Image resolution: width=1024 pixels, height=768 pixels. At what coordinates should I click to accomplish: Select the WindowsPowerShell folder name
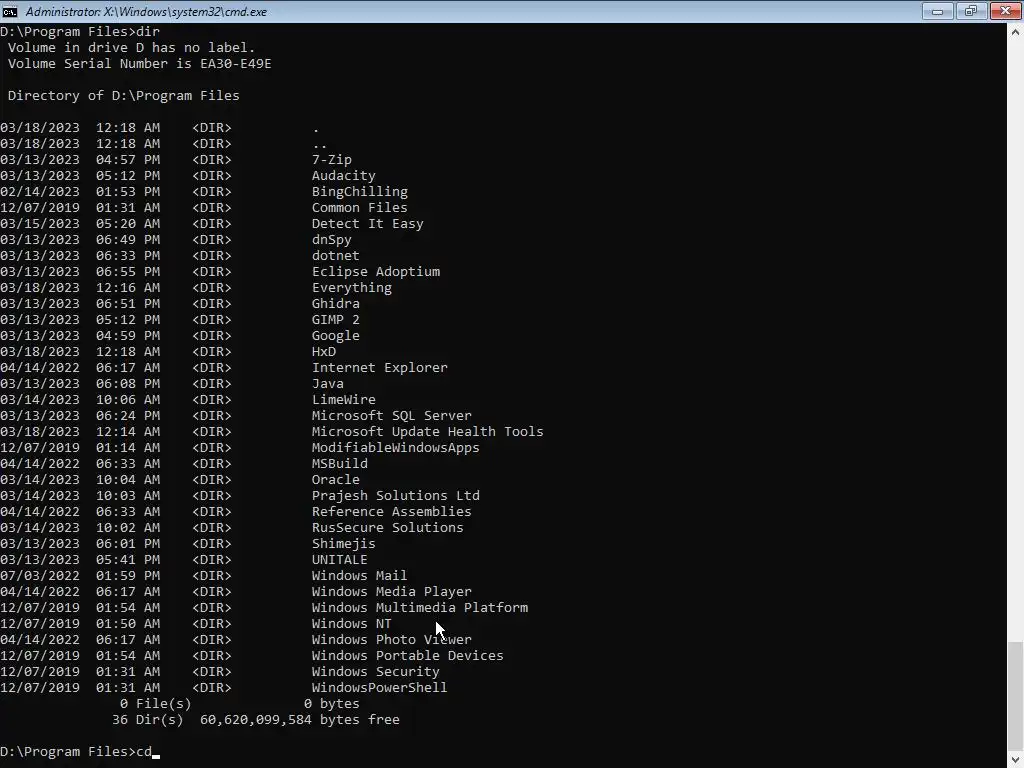point(380,688)
